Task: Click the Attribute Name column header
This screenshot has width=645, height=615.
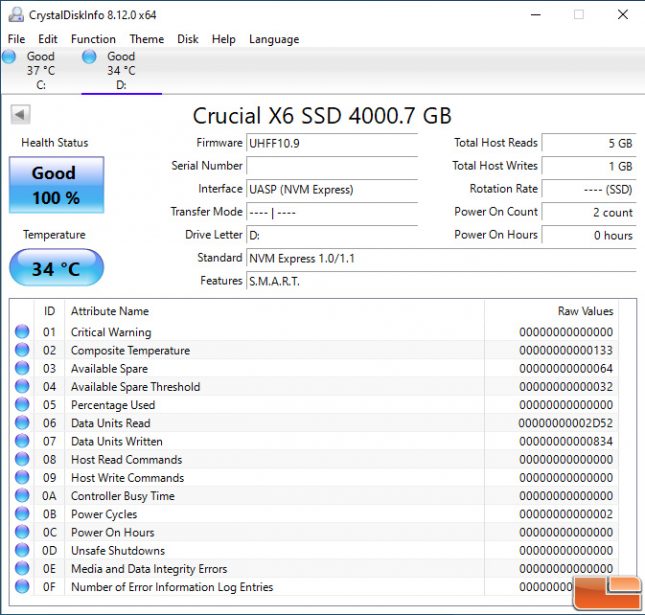Action: click(x=274, y=311)
